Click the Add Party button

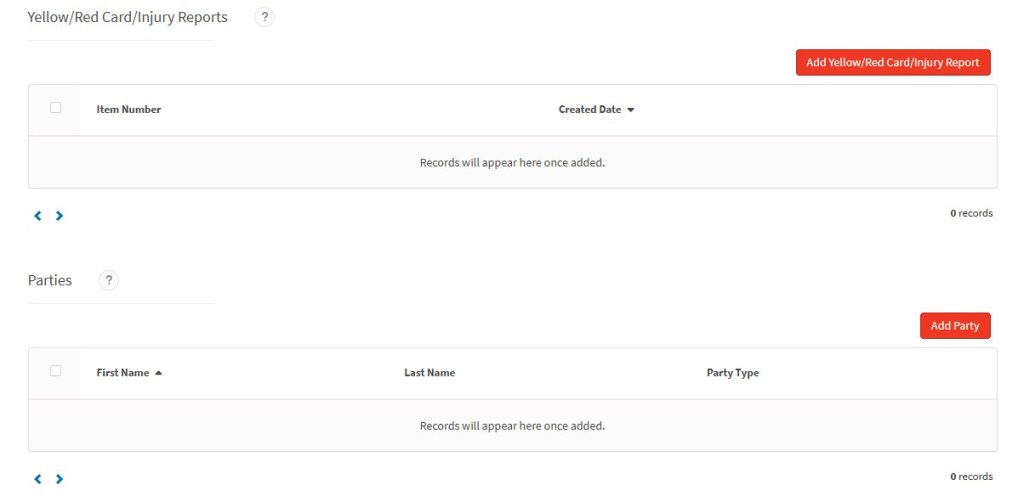(x=955, y=326)
